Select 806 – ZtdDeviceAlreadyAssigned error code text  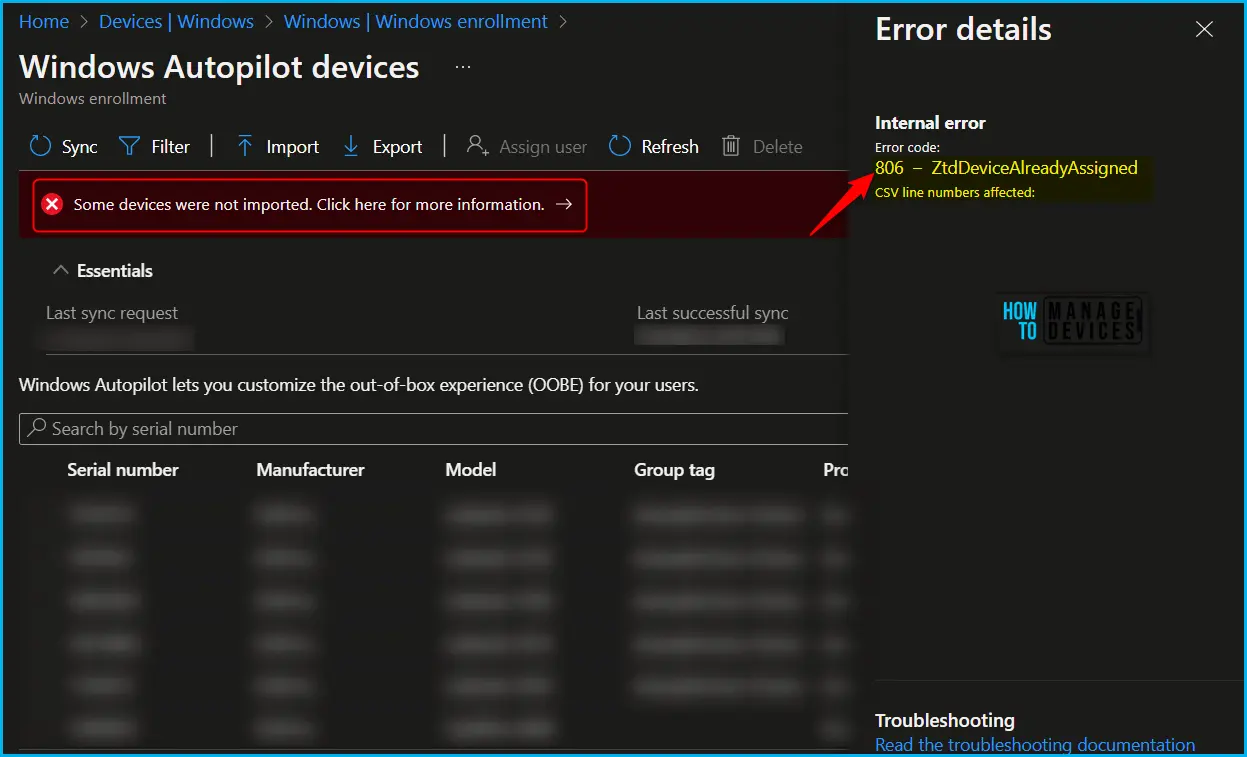pos(1006,168)
